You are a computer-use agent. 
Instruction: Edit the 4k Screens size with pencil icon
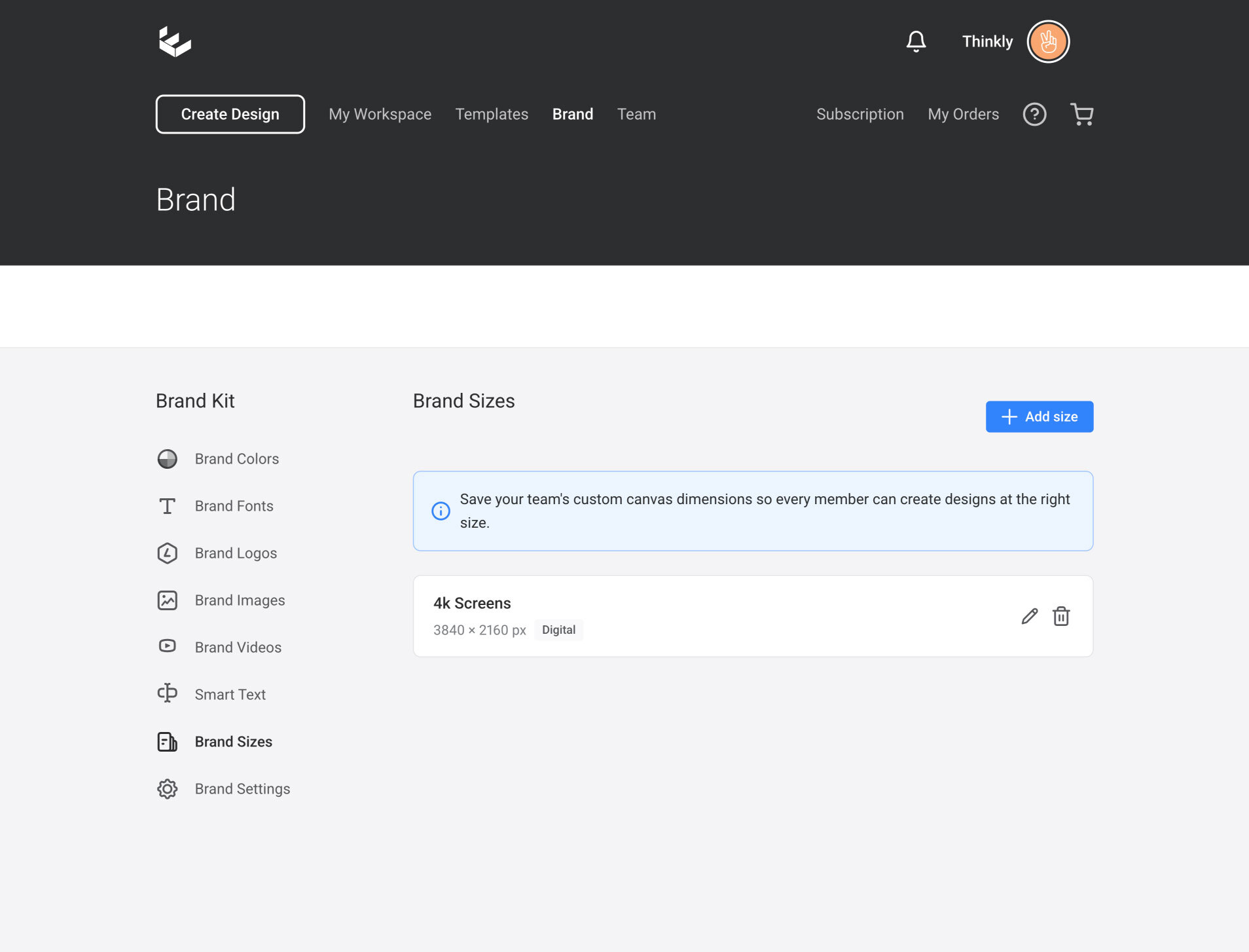[1029, 616]
